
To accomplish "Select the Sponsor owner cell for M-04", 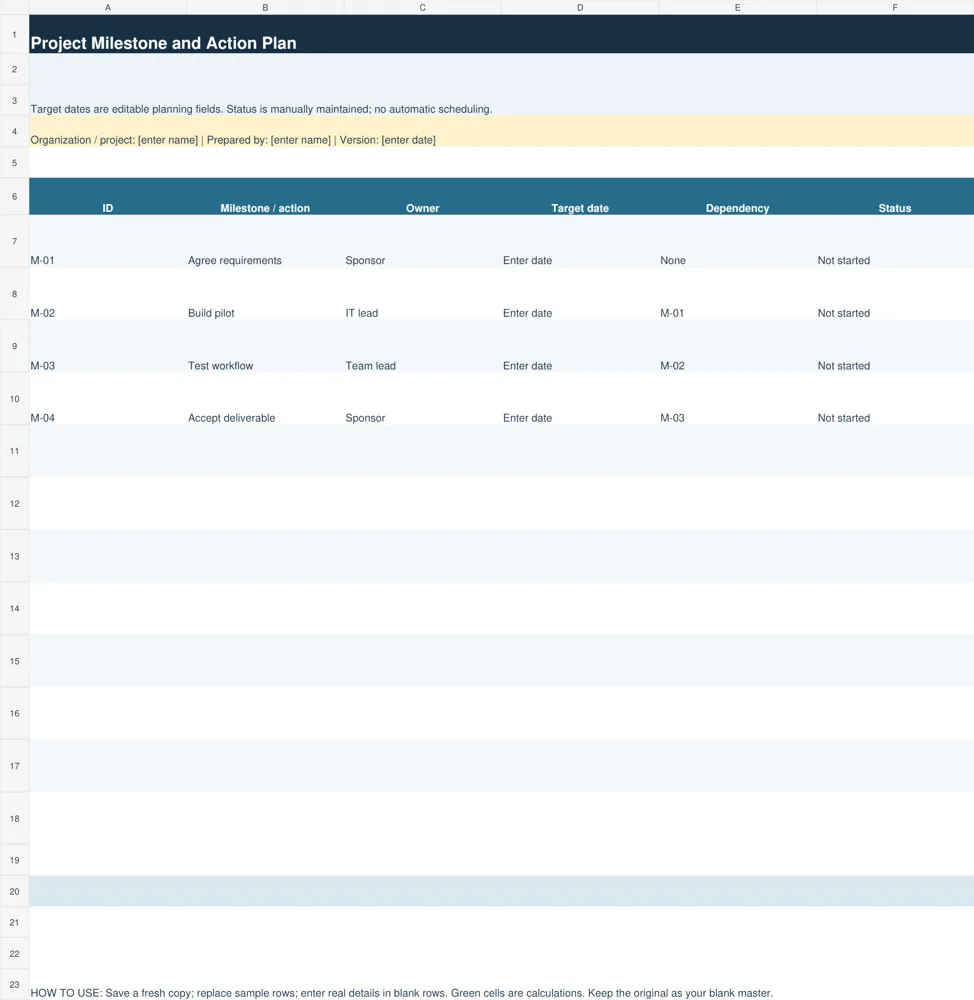I will [423, 399].
